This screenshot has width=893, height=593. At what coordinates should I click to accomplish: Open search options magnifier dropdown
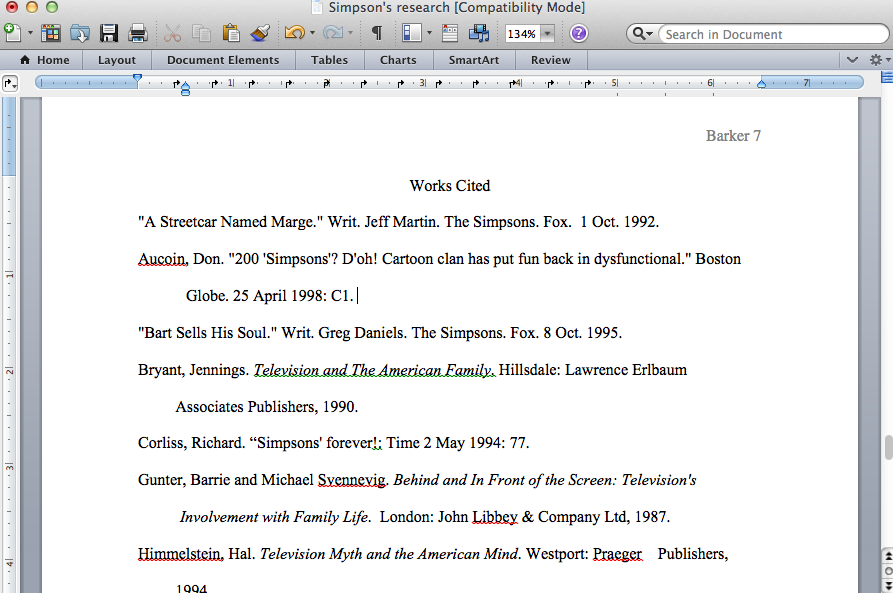[642, 34]
